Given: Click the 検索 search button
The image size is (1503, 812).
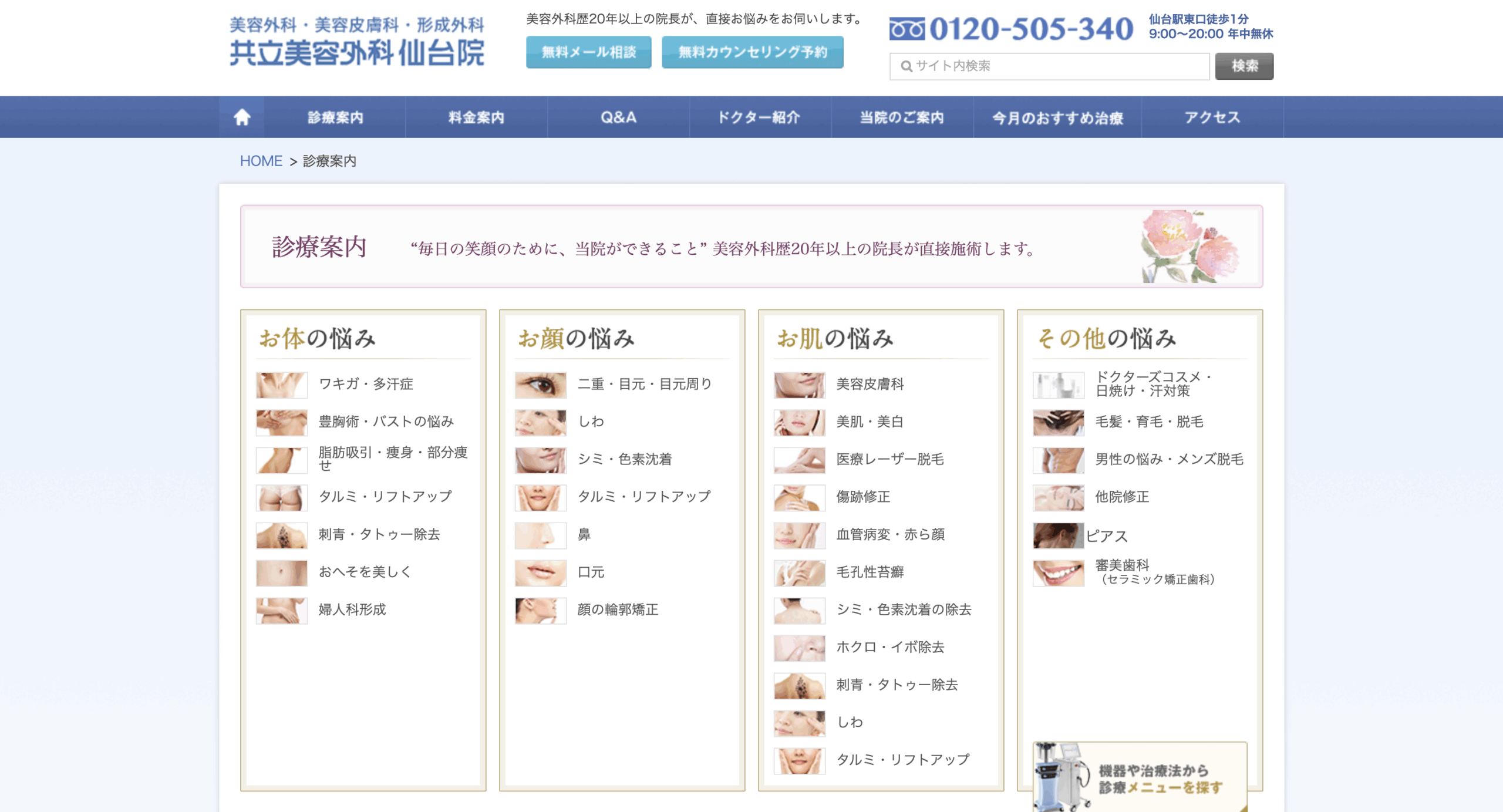Looking at the screenshot, I should pos(1244,66).
